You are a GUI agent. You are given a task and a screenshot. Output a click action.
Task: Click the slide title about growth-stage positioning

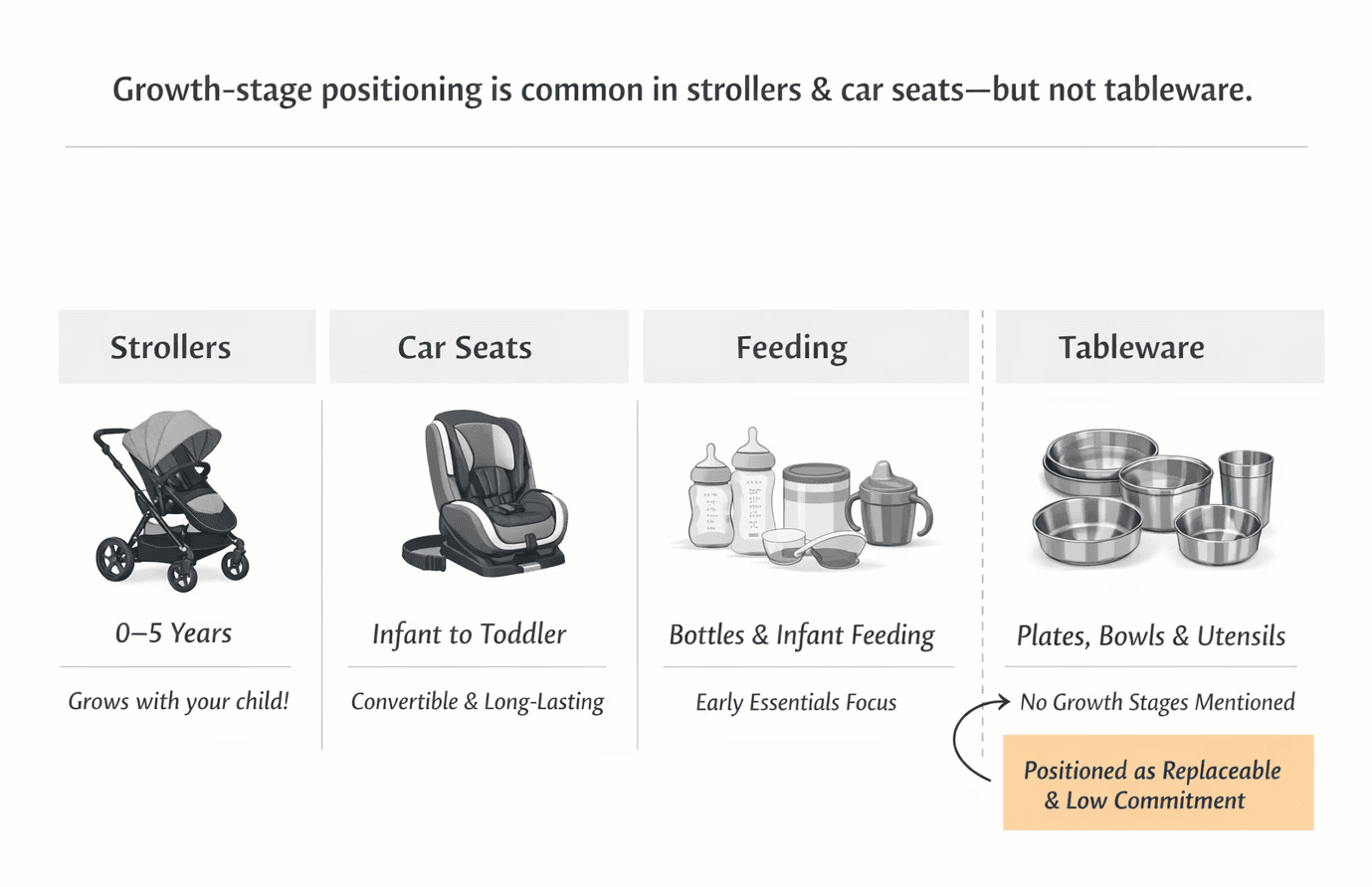(682, 89)
